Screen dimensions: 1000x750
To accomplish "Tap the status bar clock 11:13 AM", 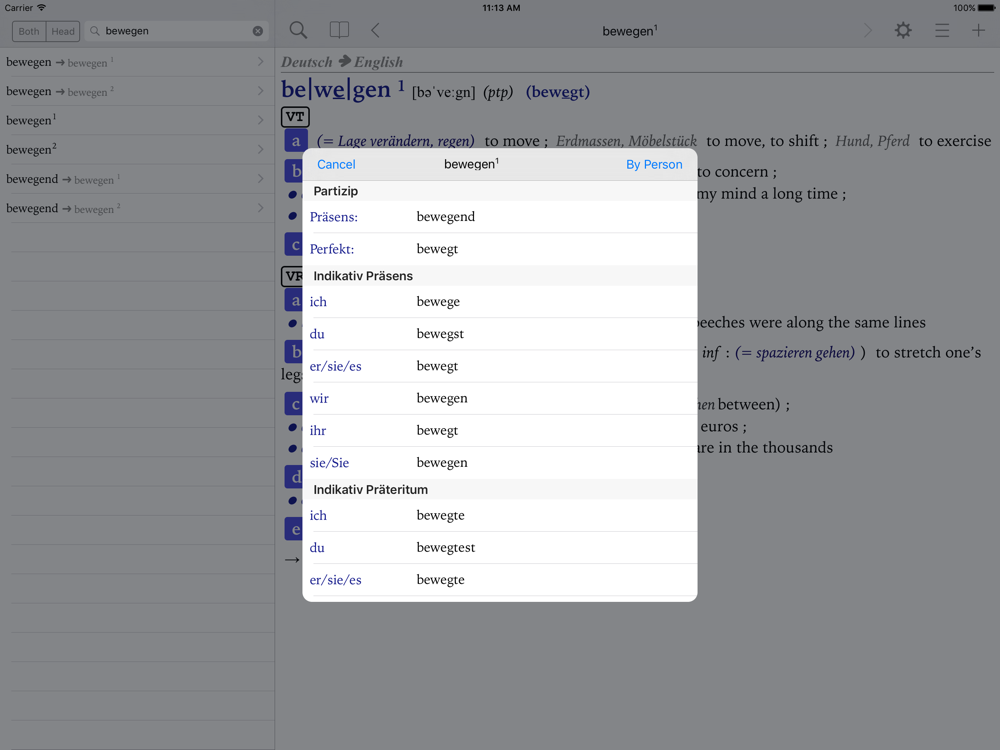I will [x=501, y=8].
